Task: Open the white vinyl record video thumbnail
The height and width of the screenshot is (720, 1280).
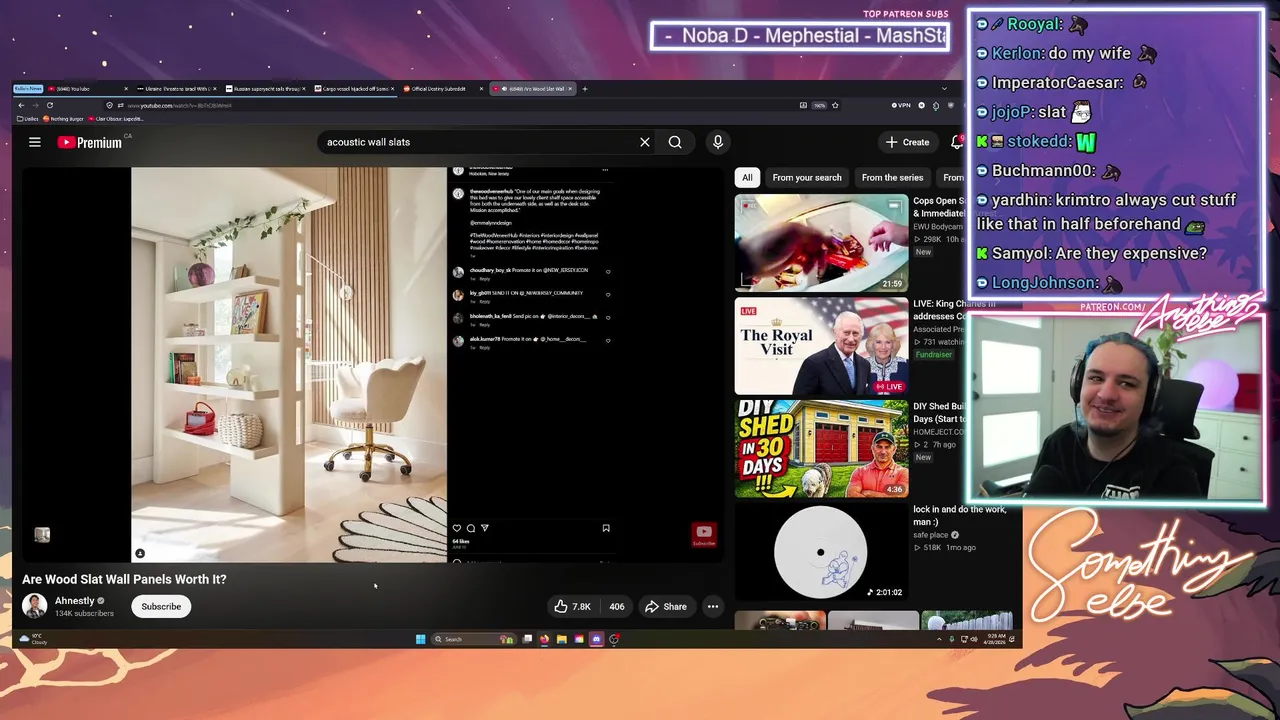Action: (x=821, y=552)
